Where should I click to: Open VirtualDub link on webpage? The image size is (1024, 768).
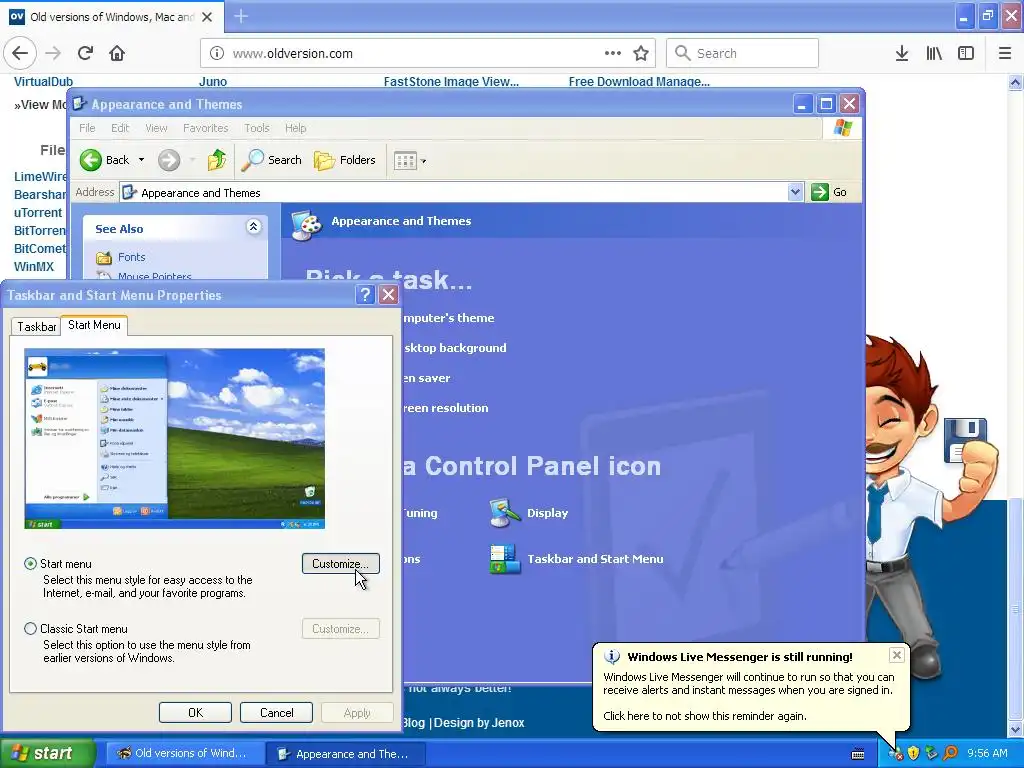[x=43, y=82]
